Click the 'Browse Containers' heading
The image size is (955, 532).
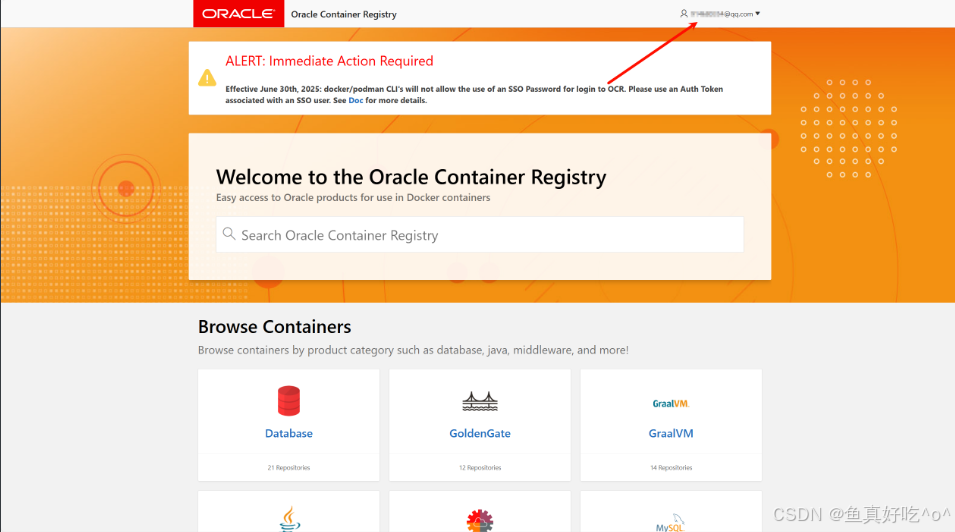tap(275, 327)
